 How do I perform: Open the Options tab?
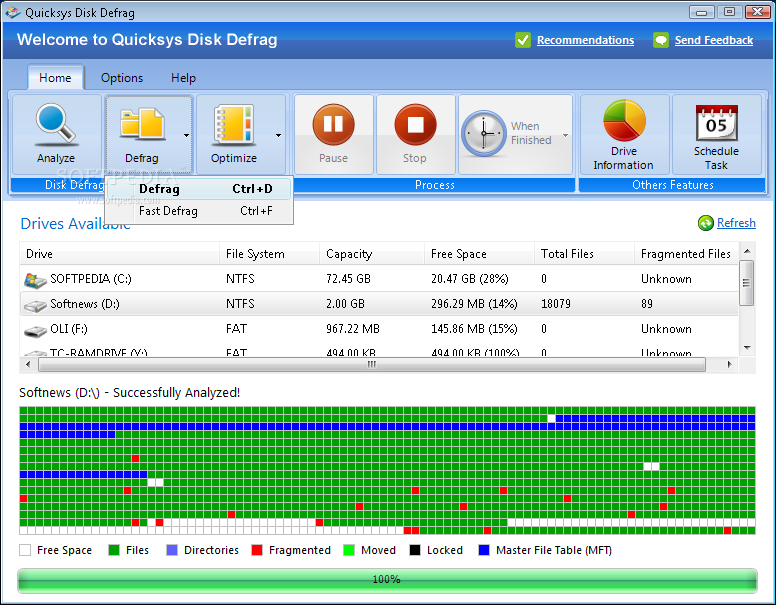122,78
